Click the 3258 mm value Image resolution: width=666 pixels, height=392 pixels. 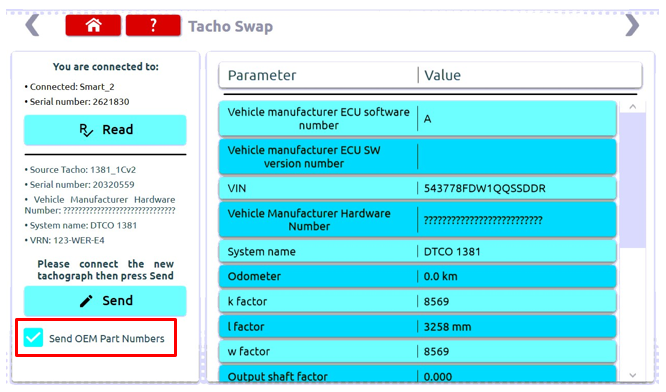[447, 327]
